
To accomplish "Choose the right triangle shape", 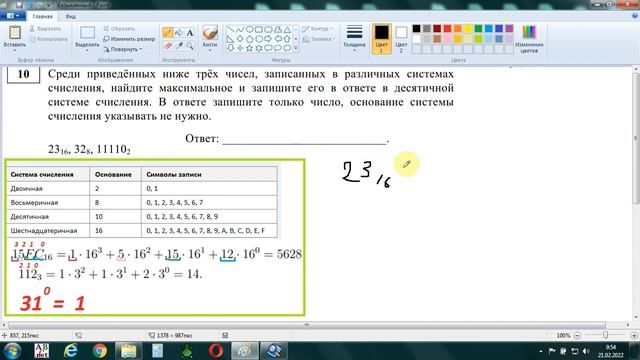I will click(x=231, y=39).
